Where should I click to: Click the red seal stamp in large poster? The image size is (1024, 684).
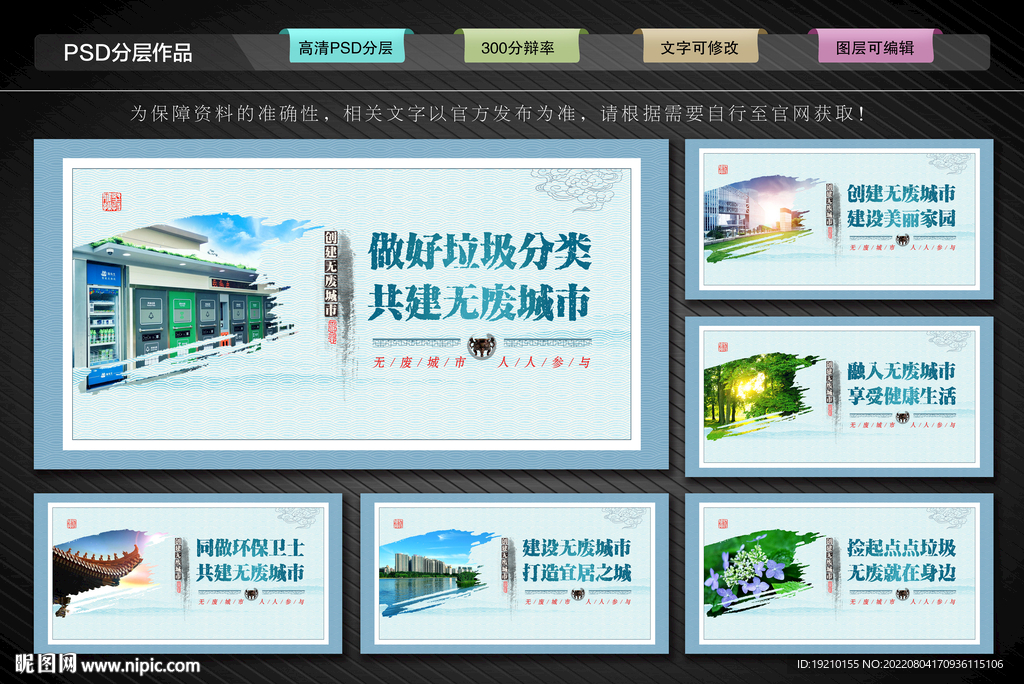click(x=112, y=201)
